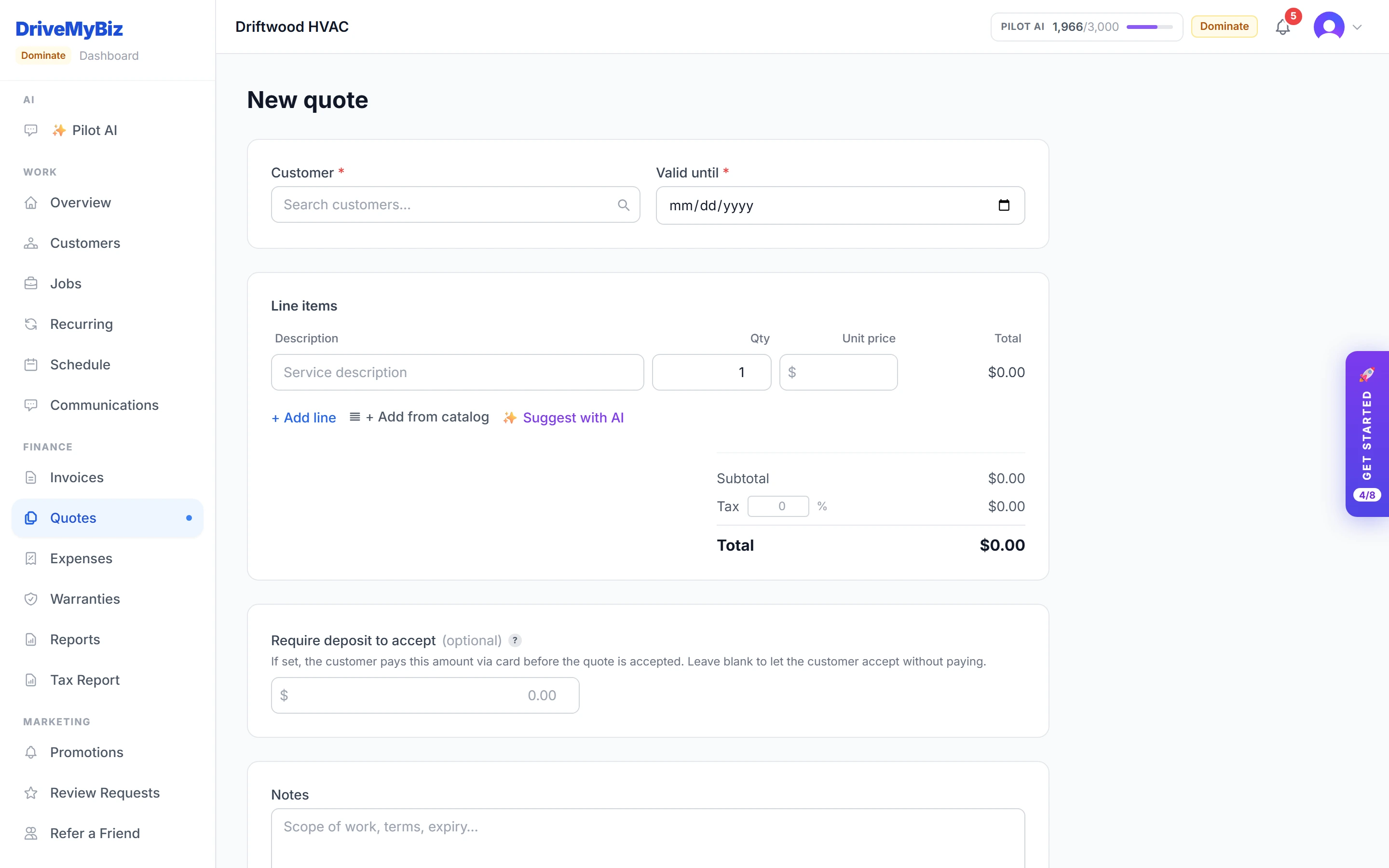Click Suggest with AI button
1389x868 pixels.
point(563,418)
